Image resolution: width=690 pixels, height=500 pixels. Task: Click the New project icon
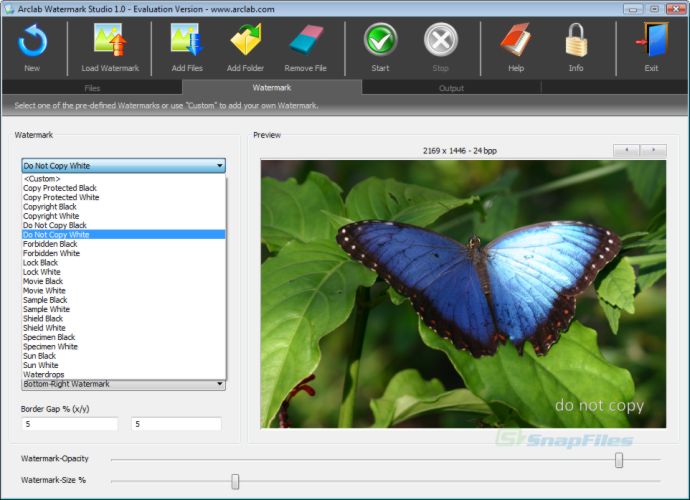(32, 41)
